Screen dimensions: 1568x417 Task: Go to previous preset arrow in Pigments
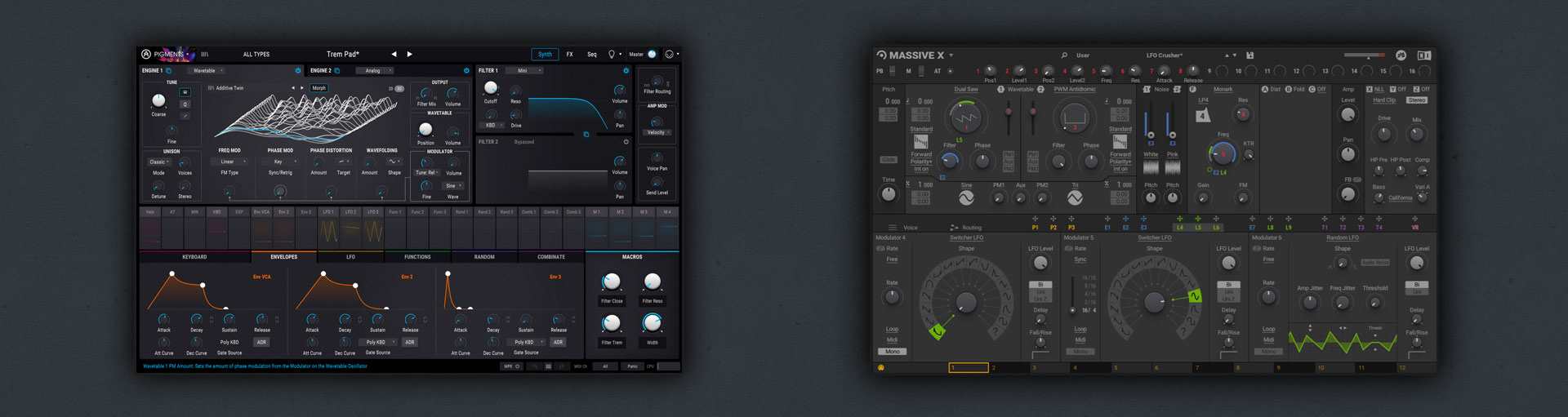tap(394, 54)
